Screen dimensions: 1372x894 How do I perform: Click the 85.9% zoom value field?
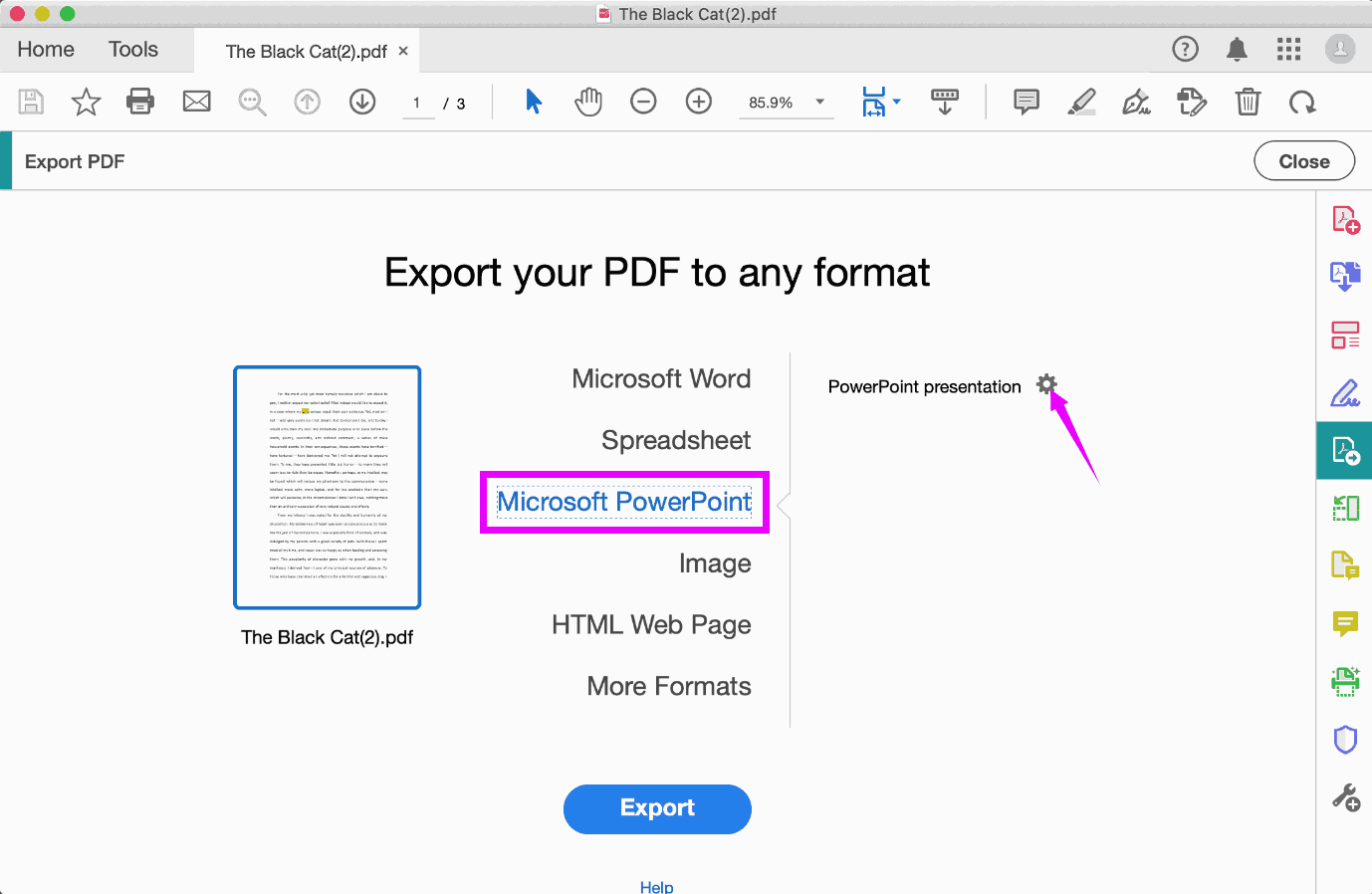tap(771, 103)
